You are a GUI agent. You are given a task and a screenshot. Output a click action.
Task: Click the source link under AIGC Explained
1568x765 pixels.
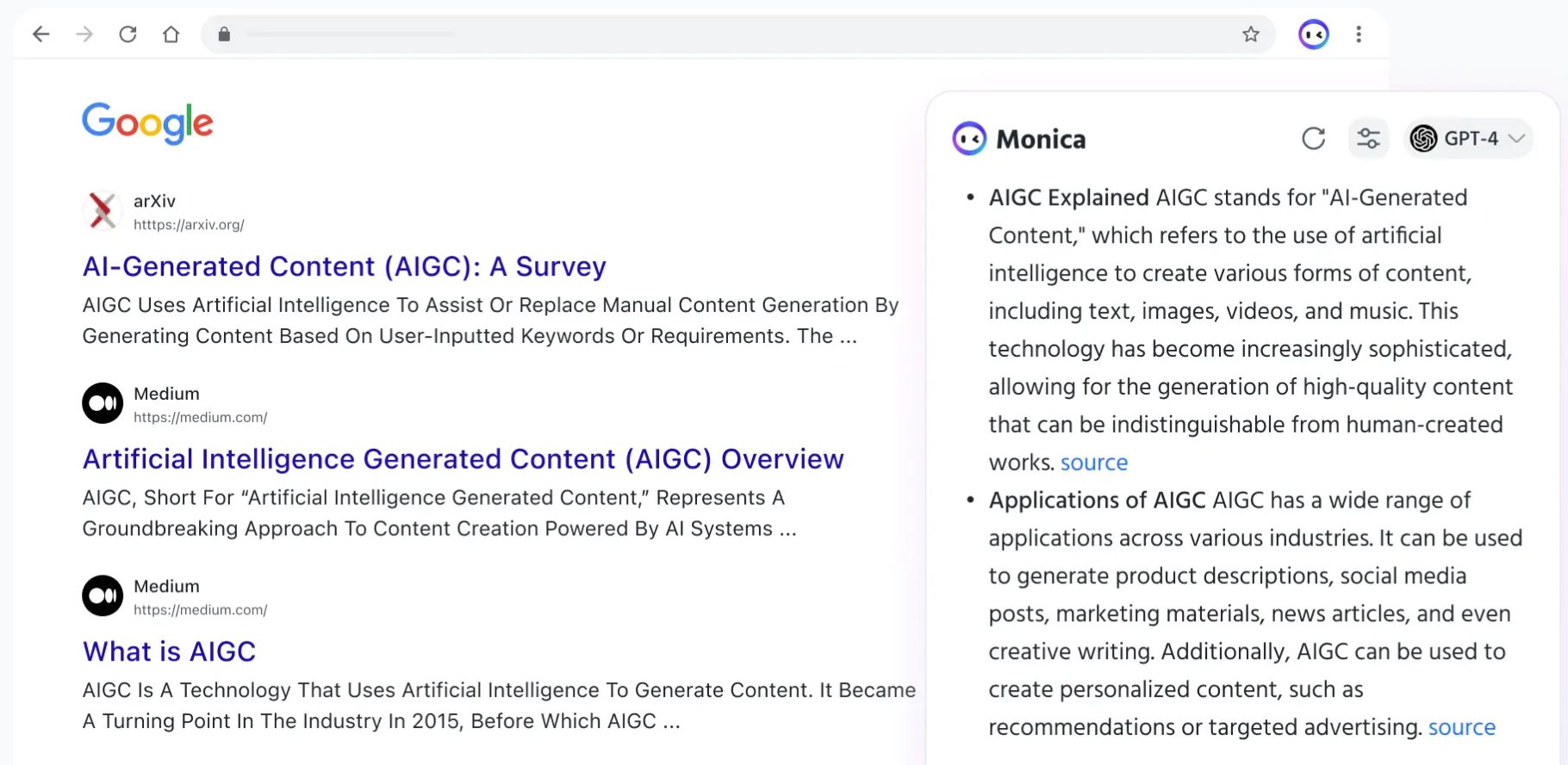1093,463
